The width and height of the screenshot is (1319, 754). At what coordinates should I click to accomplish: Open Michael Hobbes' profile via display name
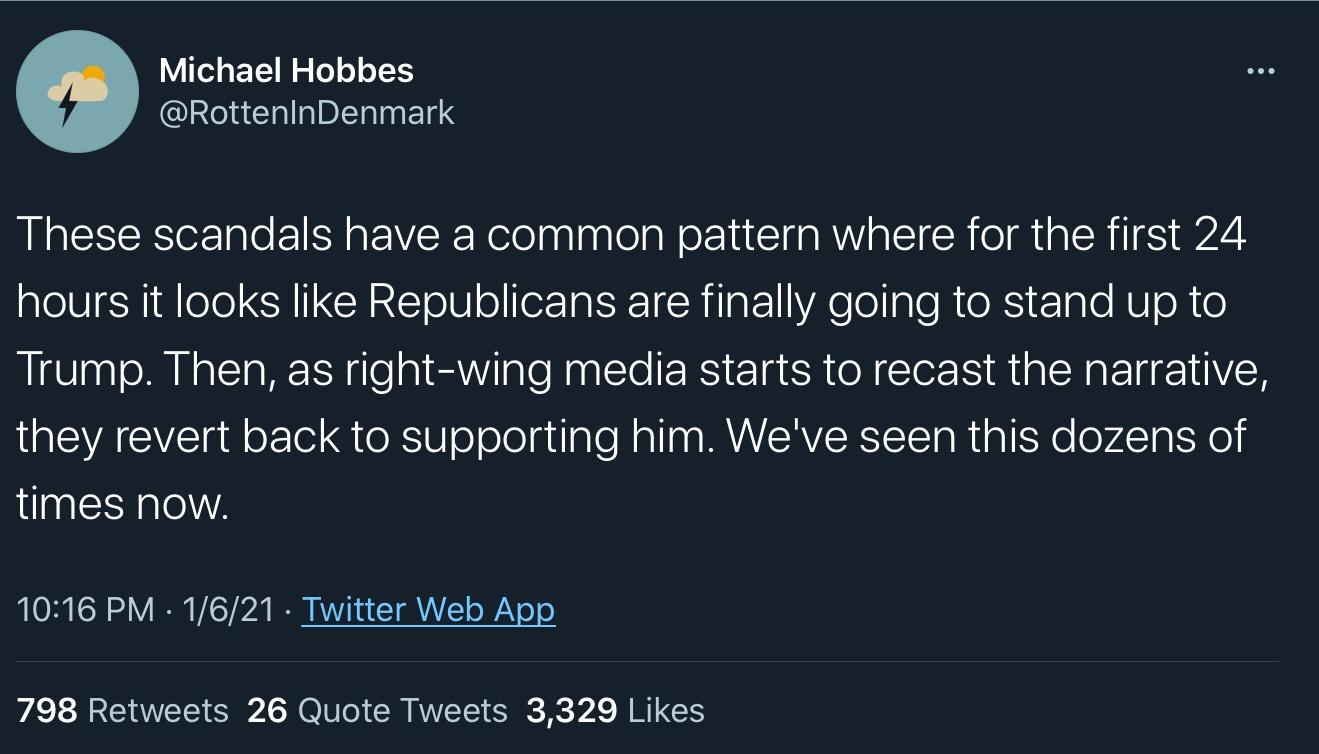[286, 70]
